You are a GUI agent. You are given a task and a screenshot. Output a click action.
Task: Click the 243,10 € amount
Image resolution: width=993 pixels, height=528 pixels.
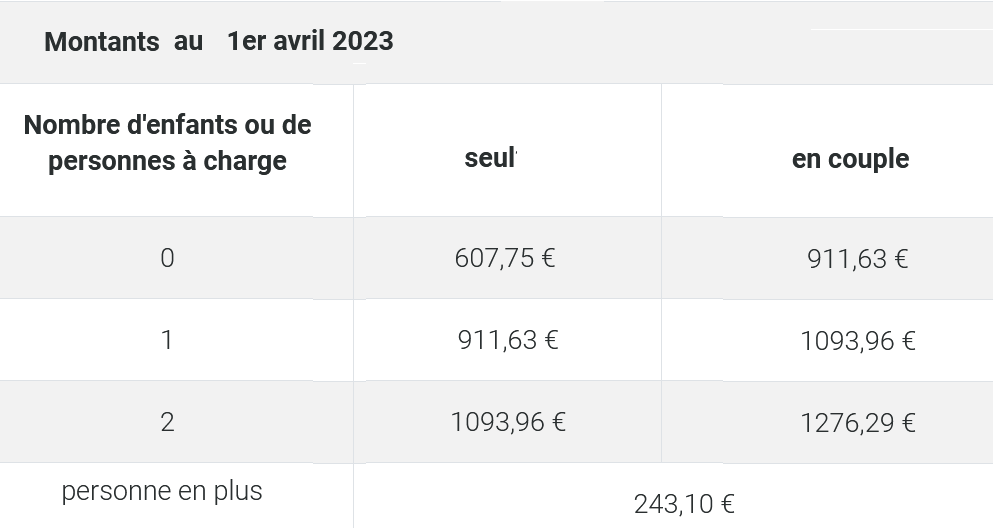tap(684, 505)
